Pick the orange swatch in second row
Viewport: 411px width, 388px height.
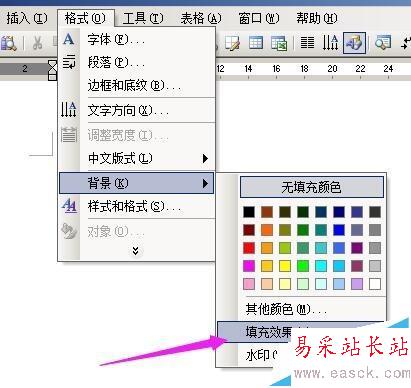[267, 230]
